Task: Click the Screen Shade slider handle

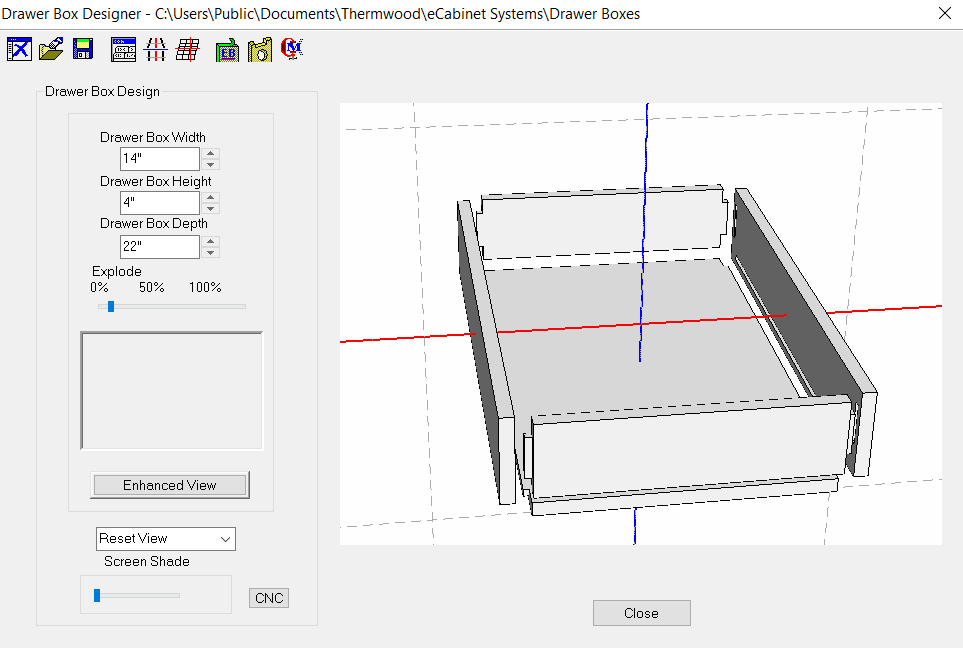Action: pos(97,595)
